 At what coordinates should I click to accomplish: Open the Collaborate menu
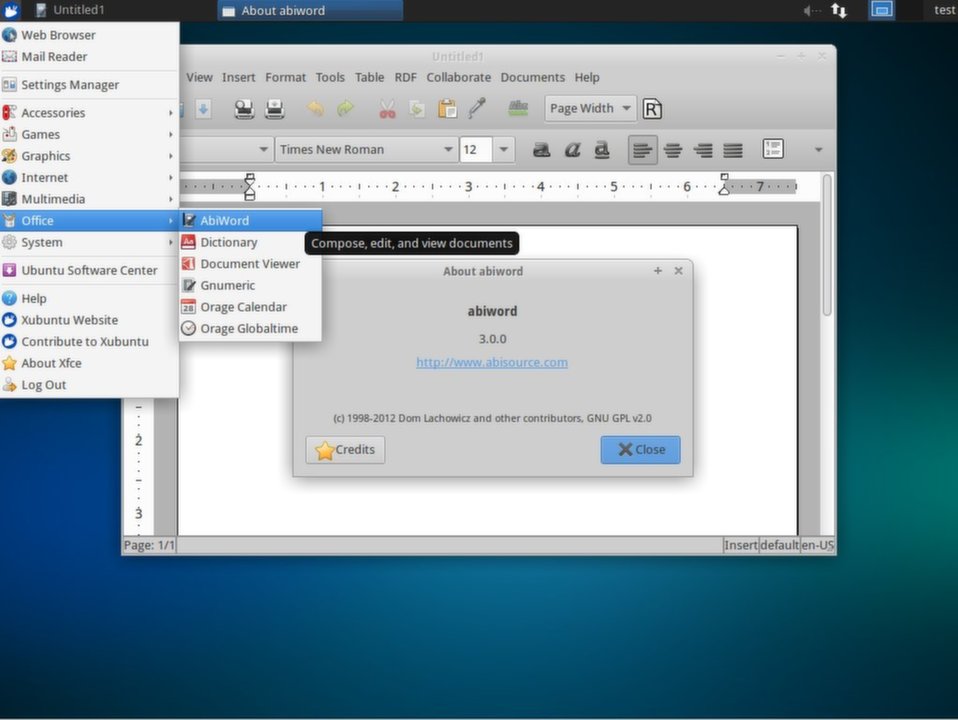click(458, 78)
